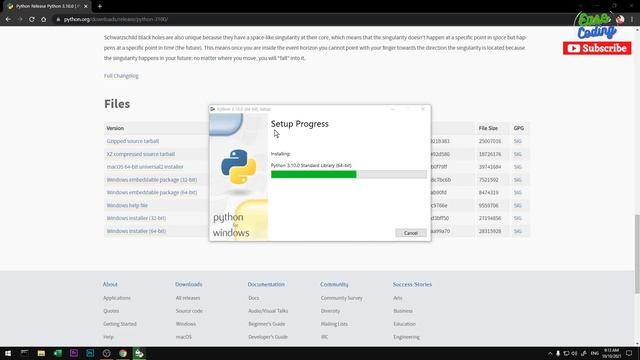
Task: Open Premiere Pro from the taskbar
Action: 74,353
